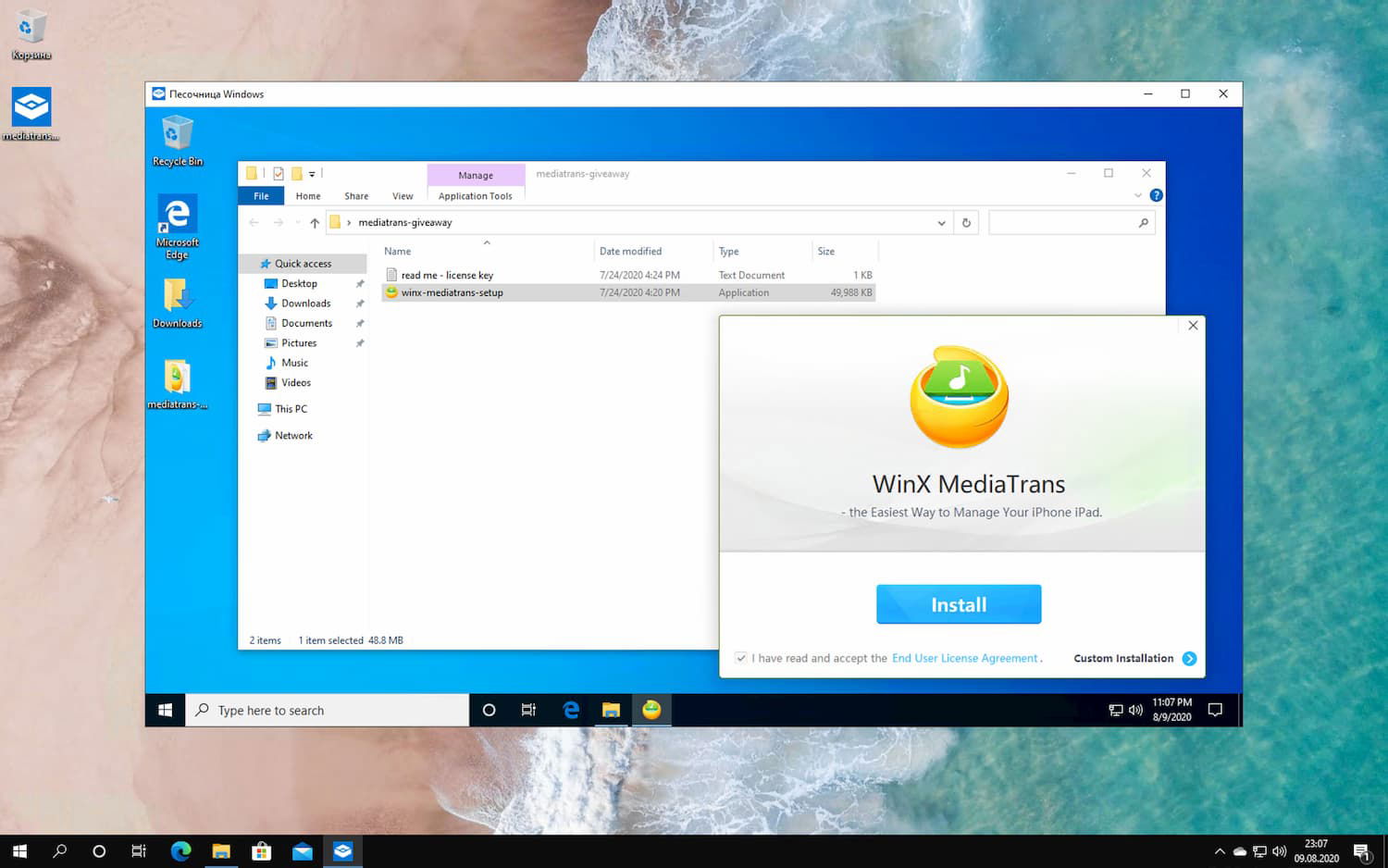Open the sandbox Start menu

(166, 710)
